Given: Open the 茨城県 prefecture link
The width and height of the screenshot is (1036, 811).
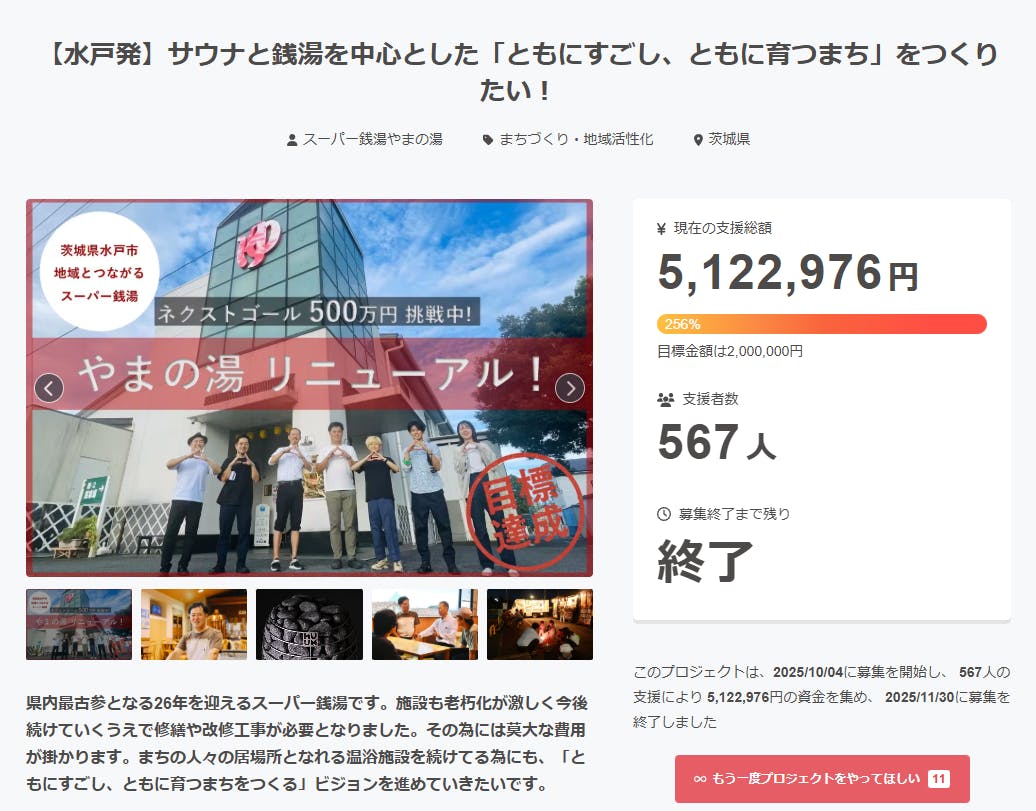Looking at the screenshot, I should [x=729, y=140].
